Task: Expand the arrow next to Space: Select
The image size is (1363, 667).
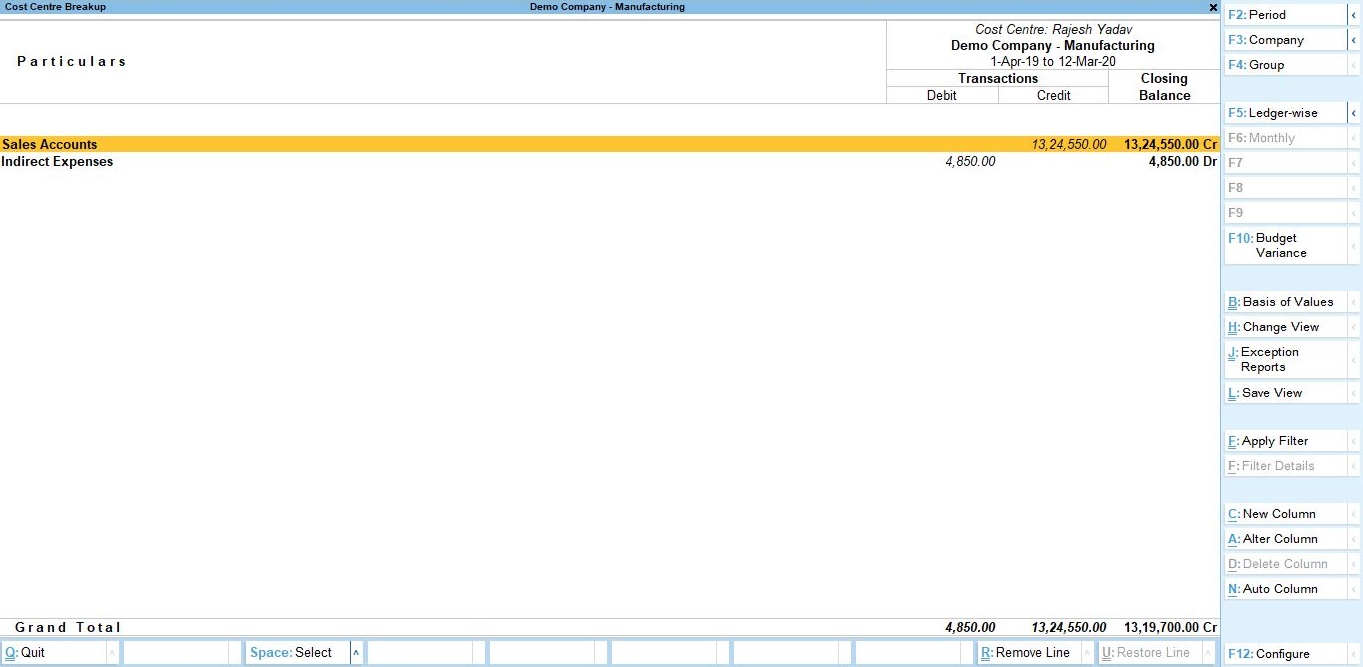Action: pyautogui.click(x=356, y=652)
